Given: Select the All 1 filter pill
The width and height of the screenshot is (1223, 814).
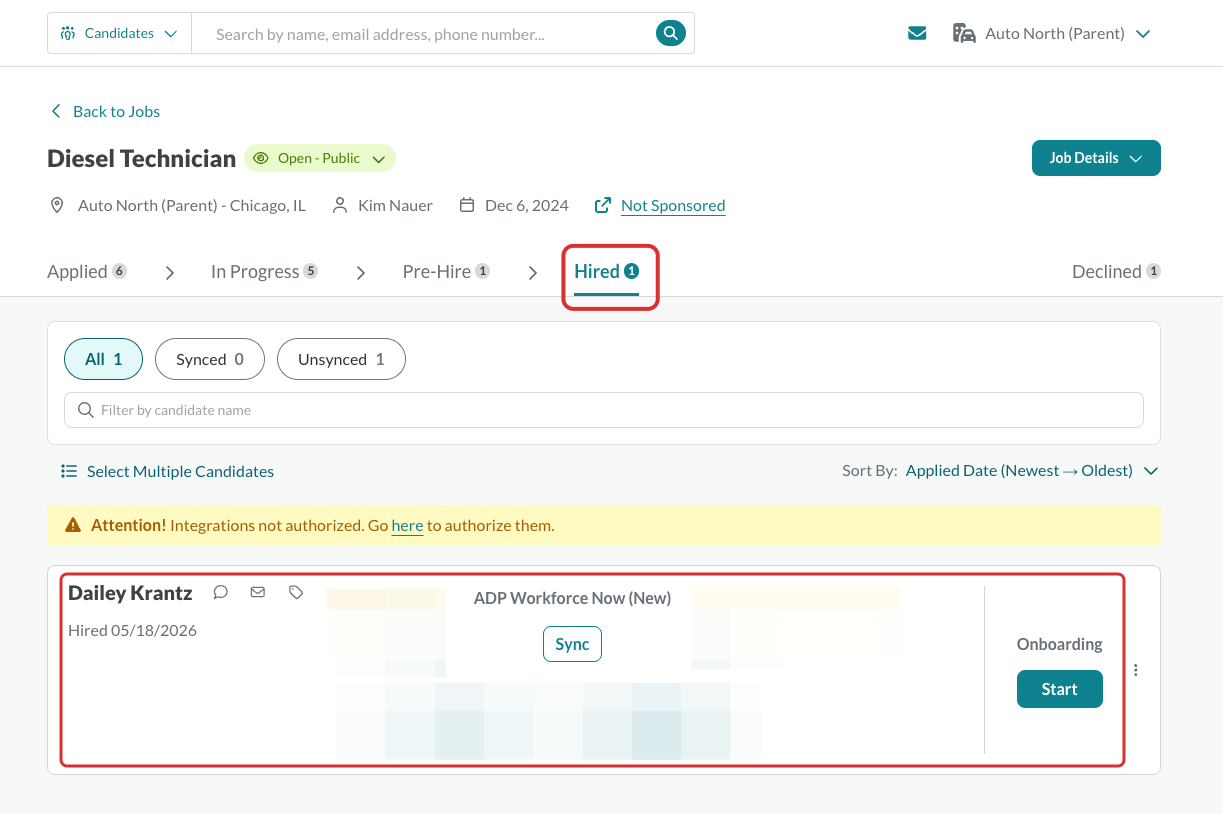Looking at the screenshot, I should [x=104, y=359].
